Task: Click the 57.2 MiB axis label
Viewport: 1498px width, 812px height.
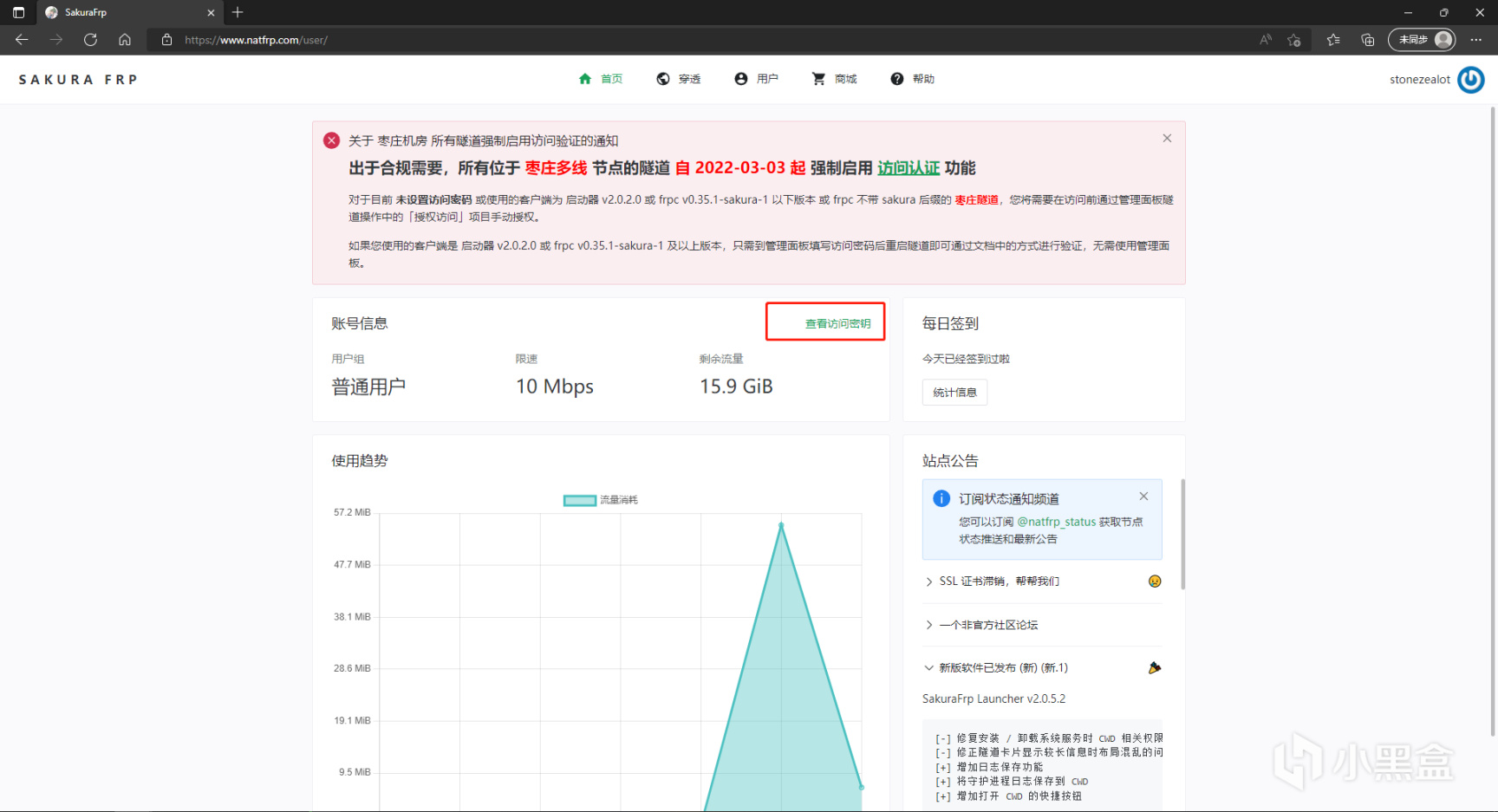Action: tap(352, 512)
